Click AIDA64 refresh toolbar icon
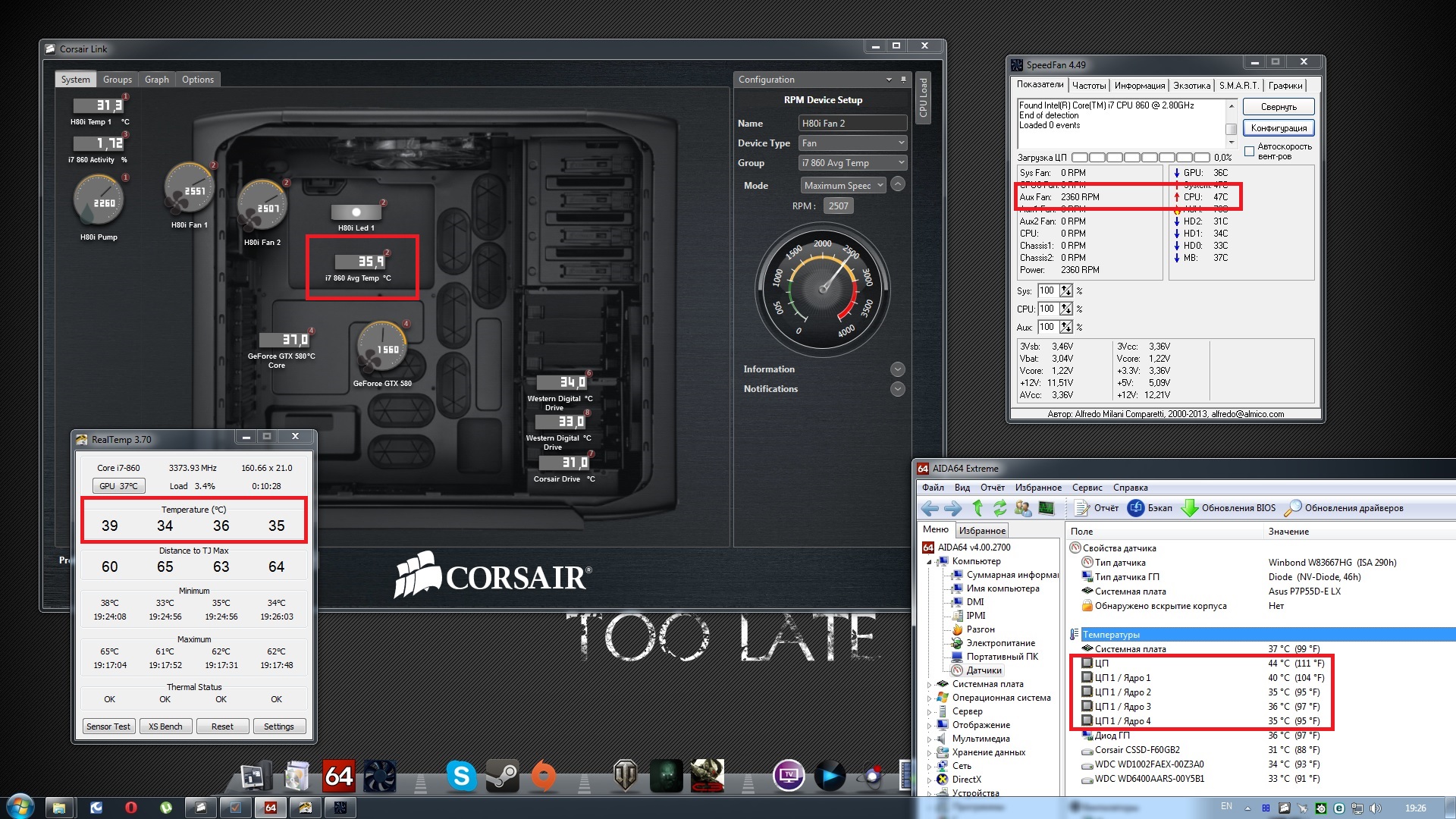 pyautogui.click(x=1000, y=508)
